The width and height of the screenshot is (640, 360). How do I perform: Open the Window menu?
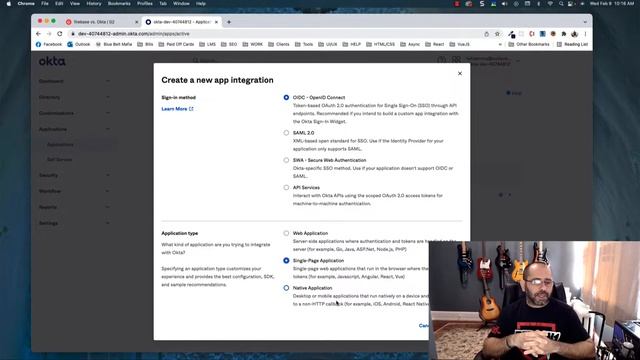[x=181, y=4]
